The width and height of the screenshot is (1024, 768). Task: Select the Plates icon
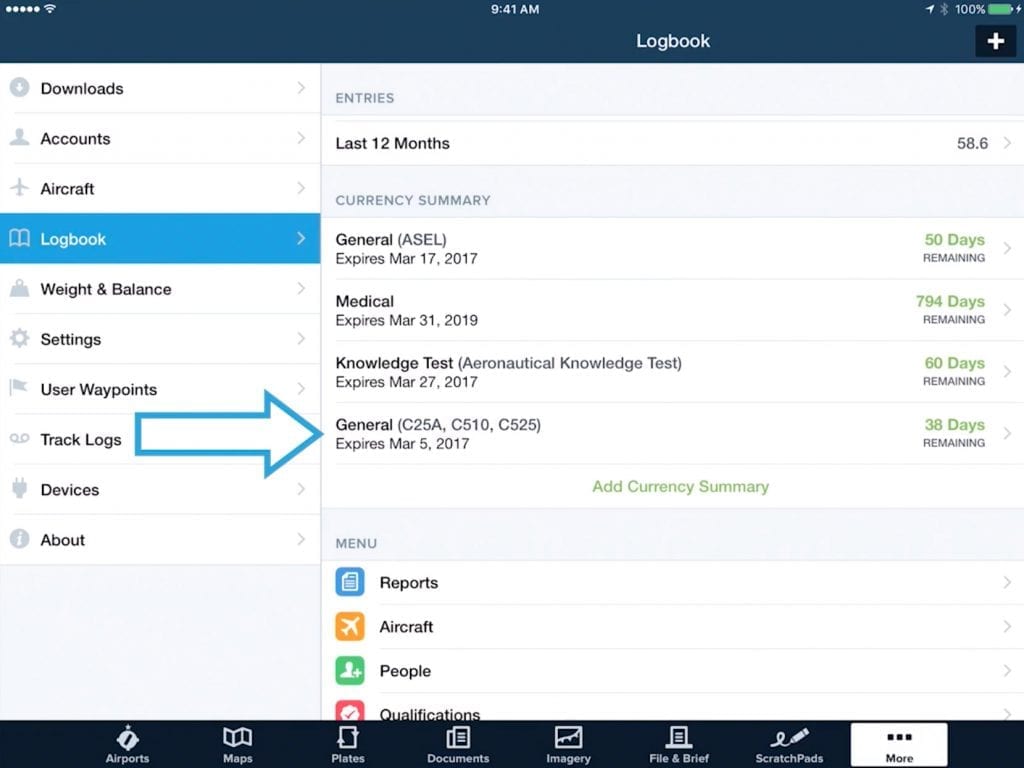point(347,740)
